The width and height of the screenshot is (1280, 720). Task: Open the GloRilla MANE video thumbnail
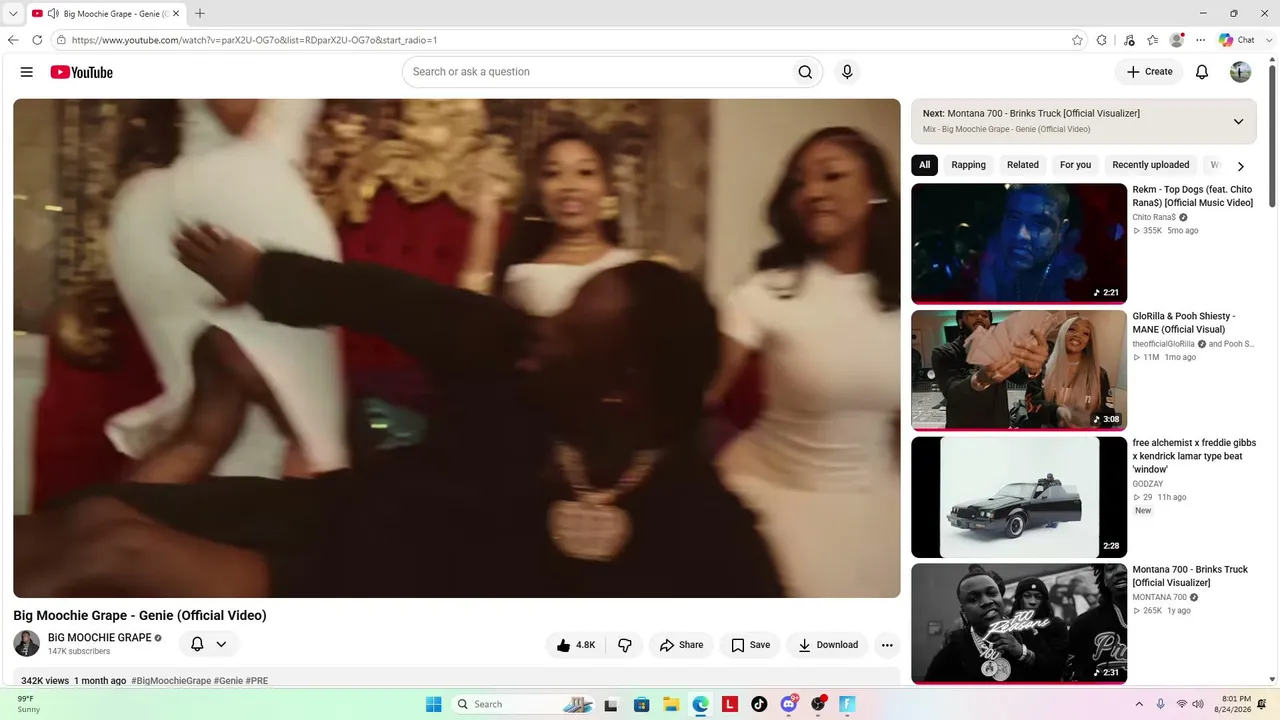pyautogui.click(x=1019, y=370)
